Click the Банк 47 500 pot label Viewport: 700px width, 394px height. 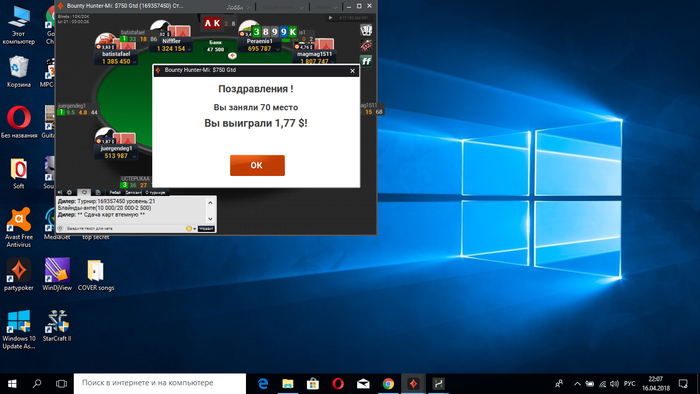point(216,46)
